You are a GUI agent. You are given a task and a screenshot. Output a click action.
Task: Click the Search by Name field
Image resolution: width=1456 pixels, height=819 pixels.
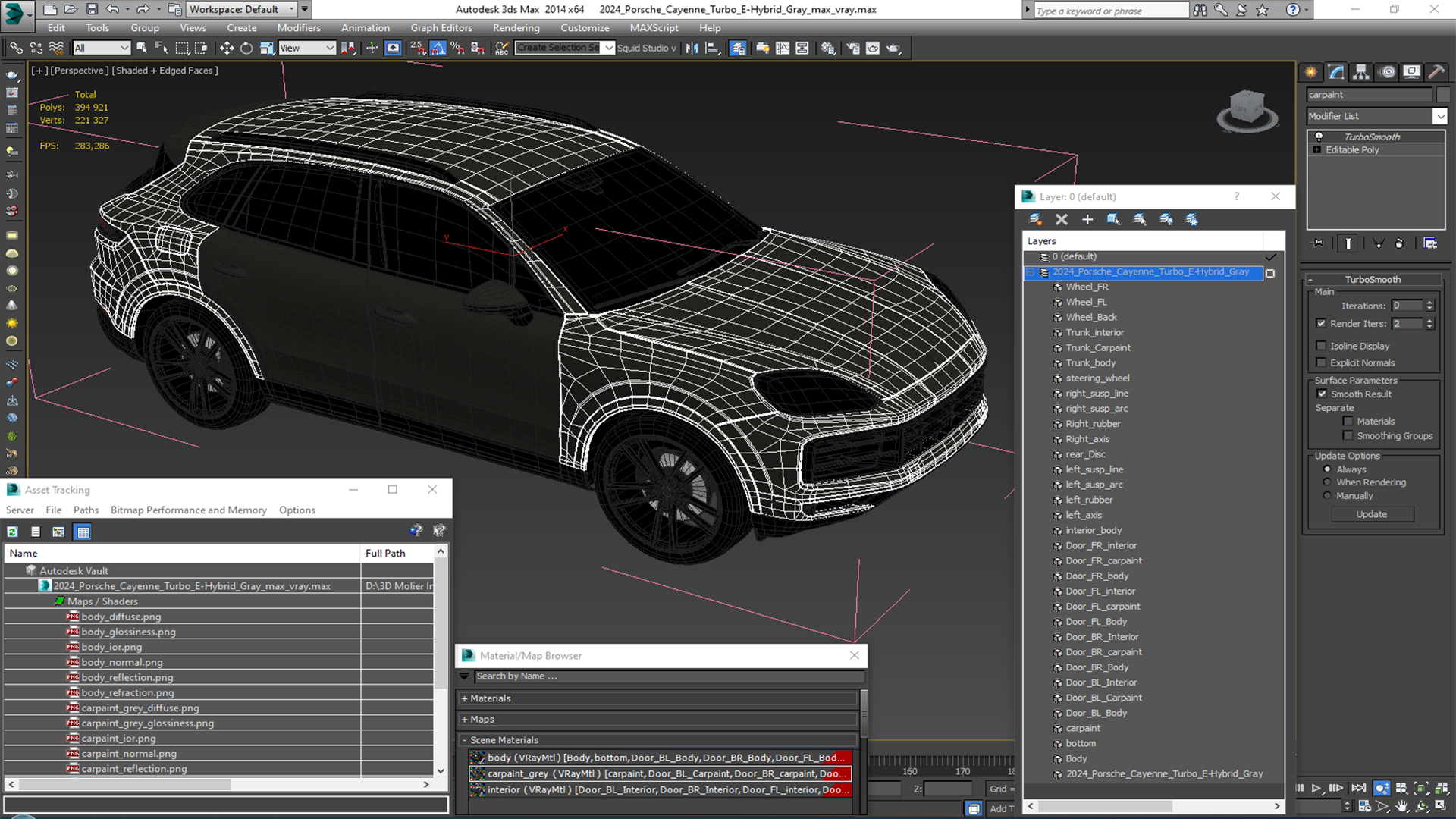pos(669,676)
